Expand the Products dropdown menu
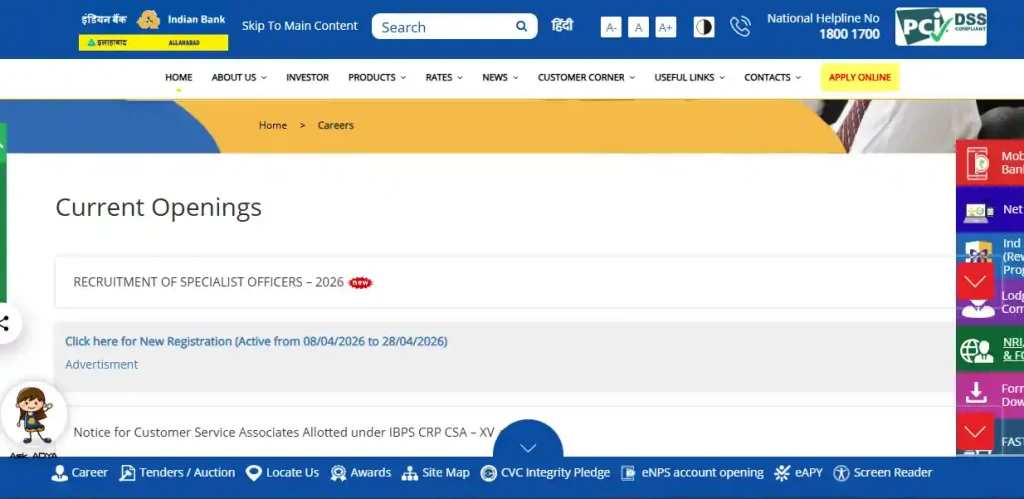Image resolution: width=1024 pixels, height=499 pixels. (x=376, y=78)
